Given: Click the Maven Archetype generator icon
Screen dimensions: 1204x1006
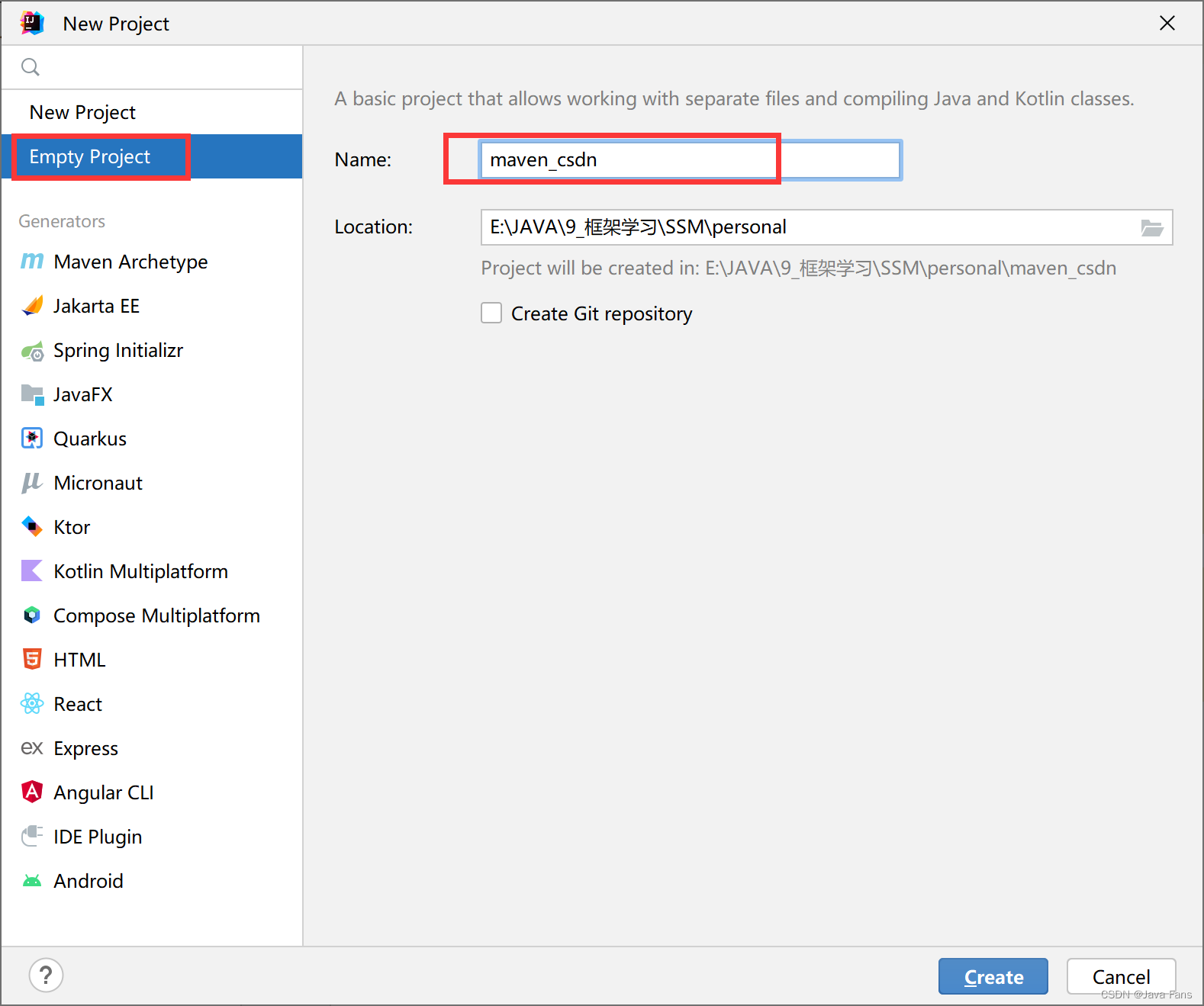Looking at the screenshot, I should tap(32, 262).
